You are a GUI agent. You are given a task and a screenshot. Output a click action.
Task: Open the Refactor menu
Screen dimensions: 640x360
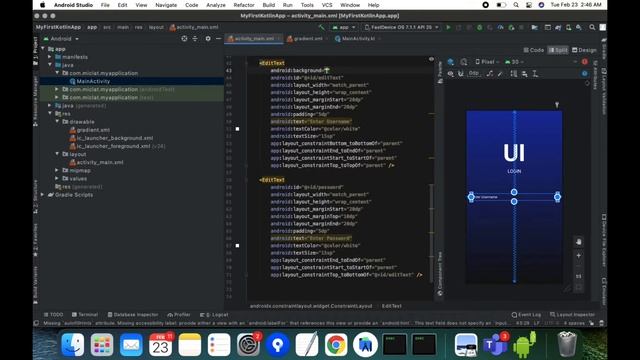point(244,5)
